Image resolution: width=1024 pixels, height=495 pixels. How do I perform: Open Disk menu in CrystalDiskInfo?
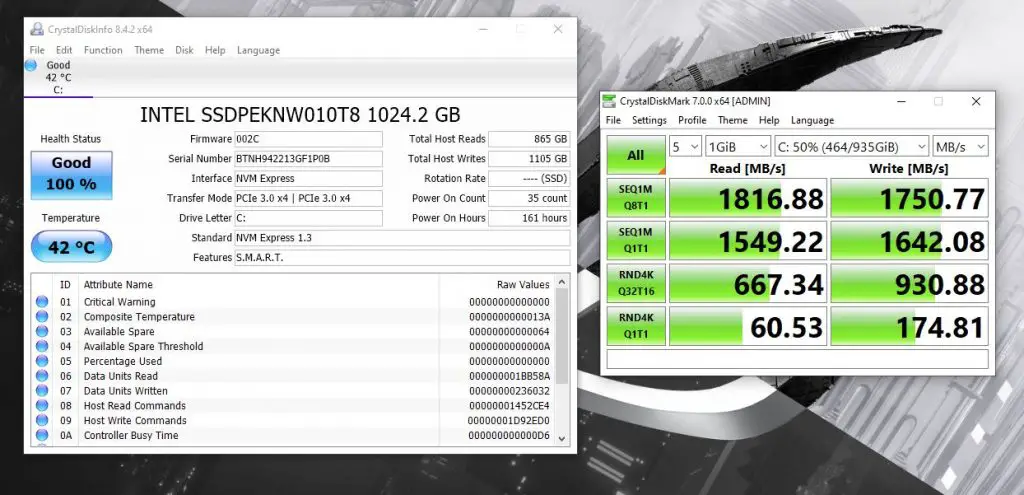[184, 50]
